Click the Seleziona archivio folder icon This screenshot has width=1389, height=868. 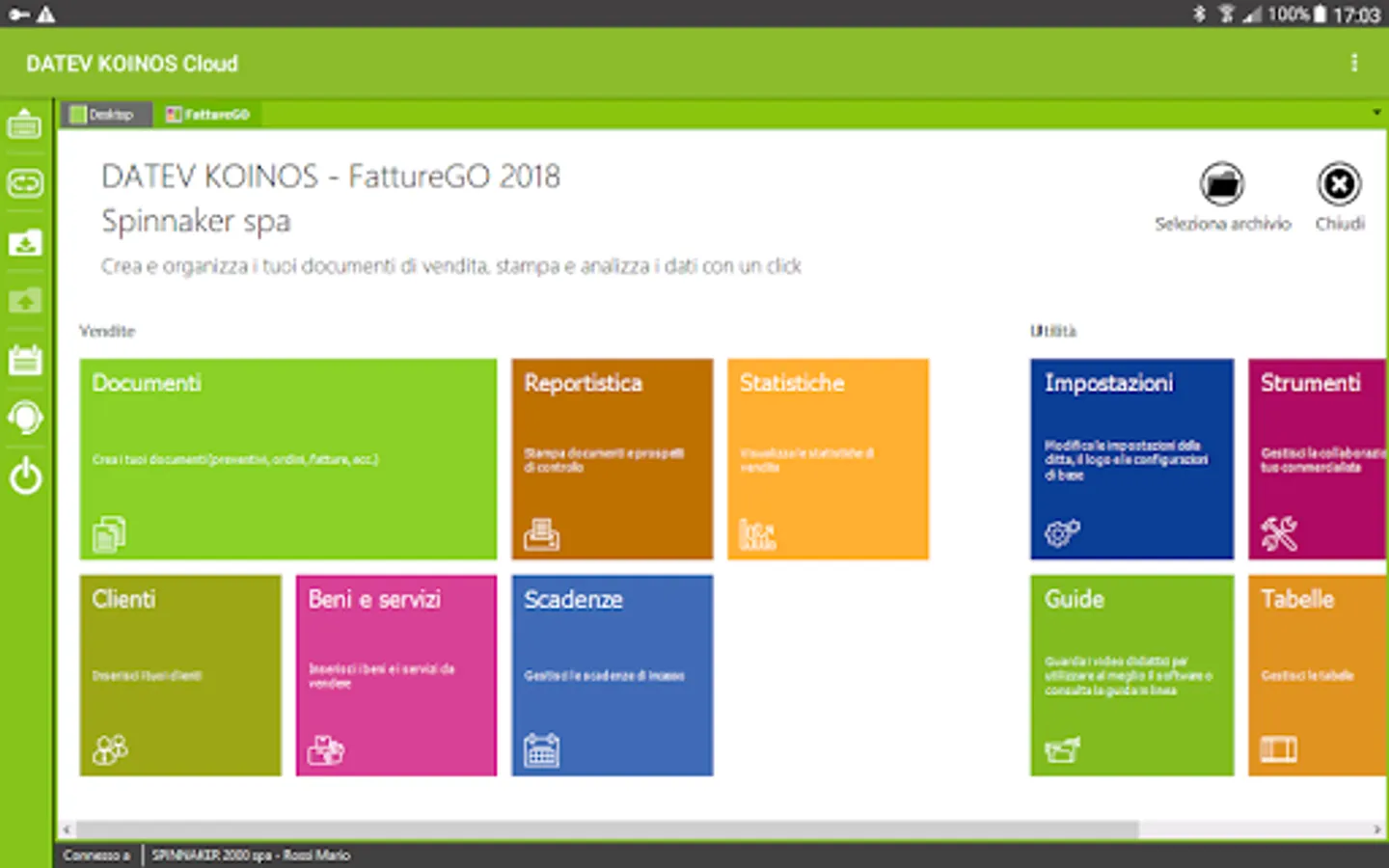tap(1222, 183)
